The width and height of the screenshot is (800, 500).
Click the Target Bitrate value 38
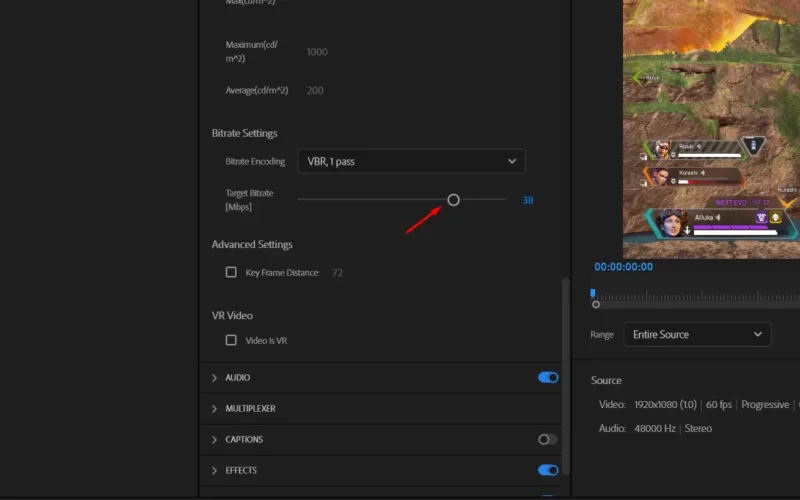(528, 201)
